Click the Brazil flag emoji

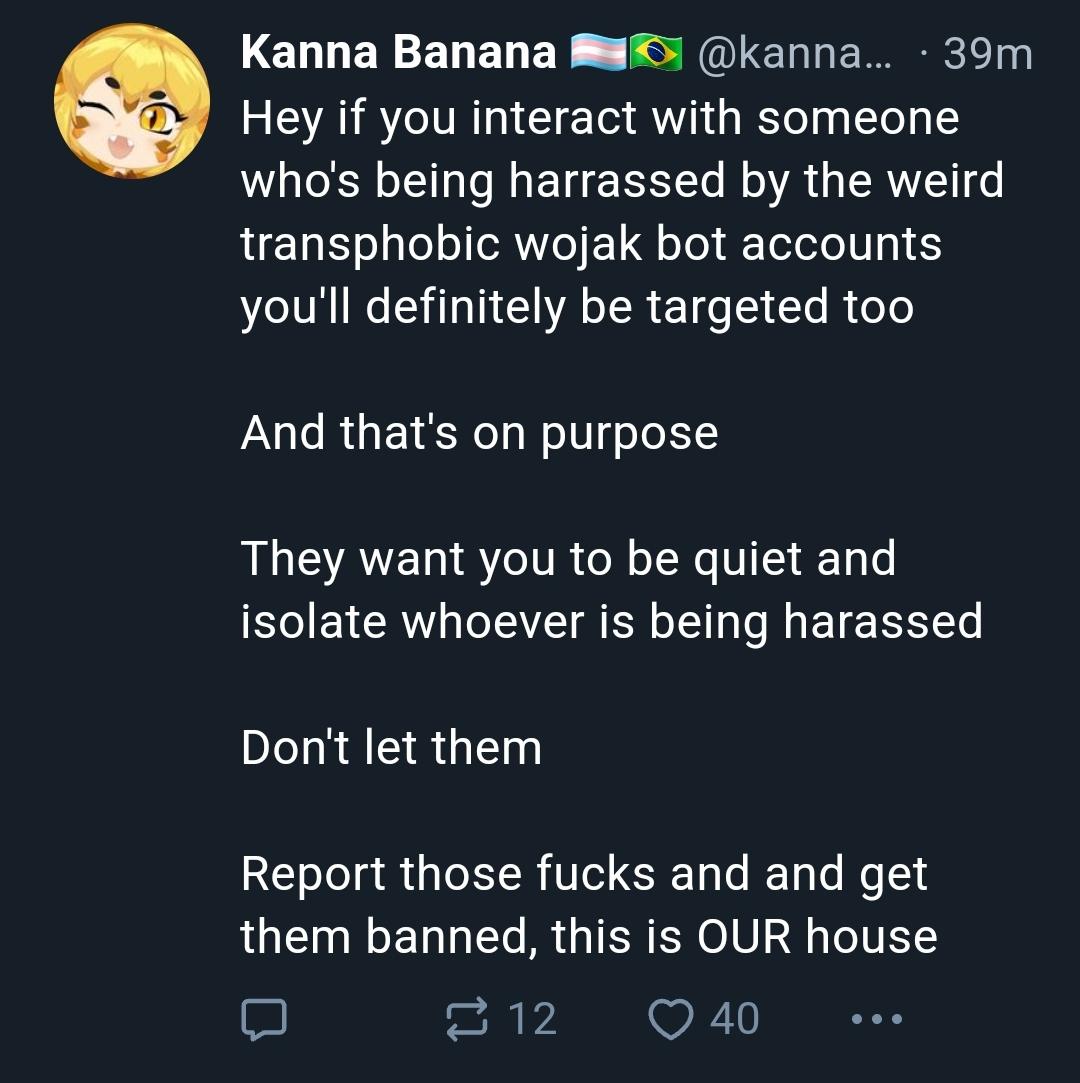tap(655, 54)
